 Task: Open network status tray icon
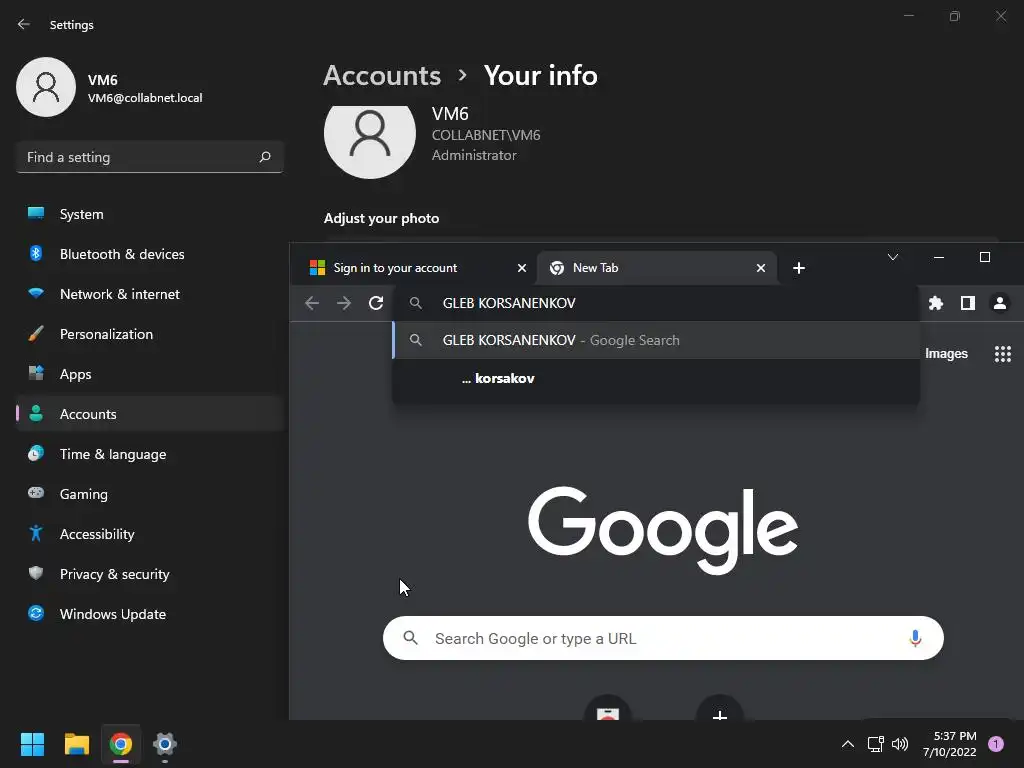(875, 744)
